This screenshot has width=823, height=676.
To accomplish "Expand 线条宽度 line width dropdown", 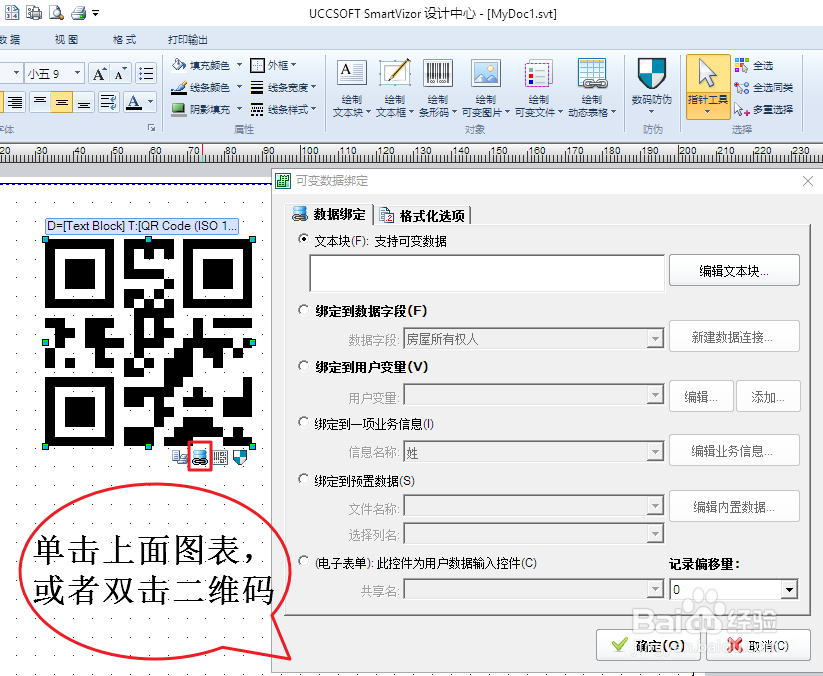I will click(313, 87).
